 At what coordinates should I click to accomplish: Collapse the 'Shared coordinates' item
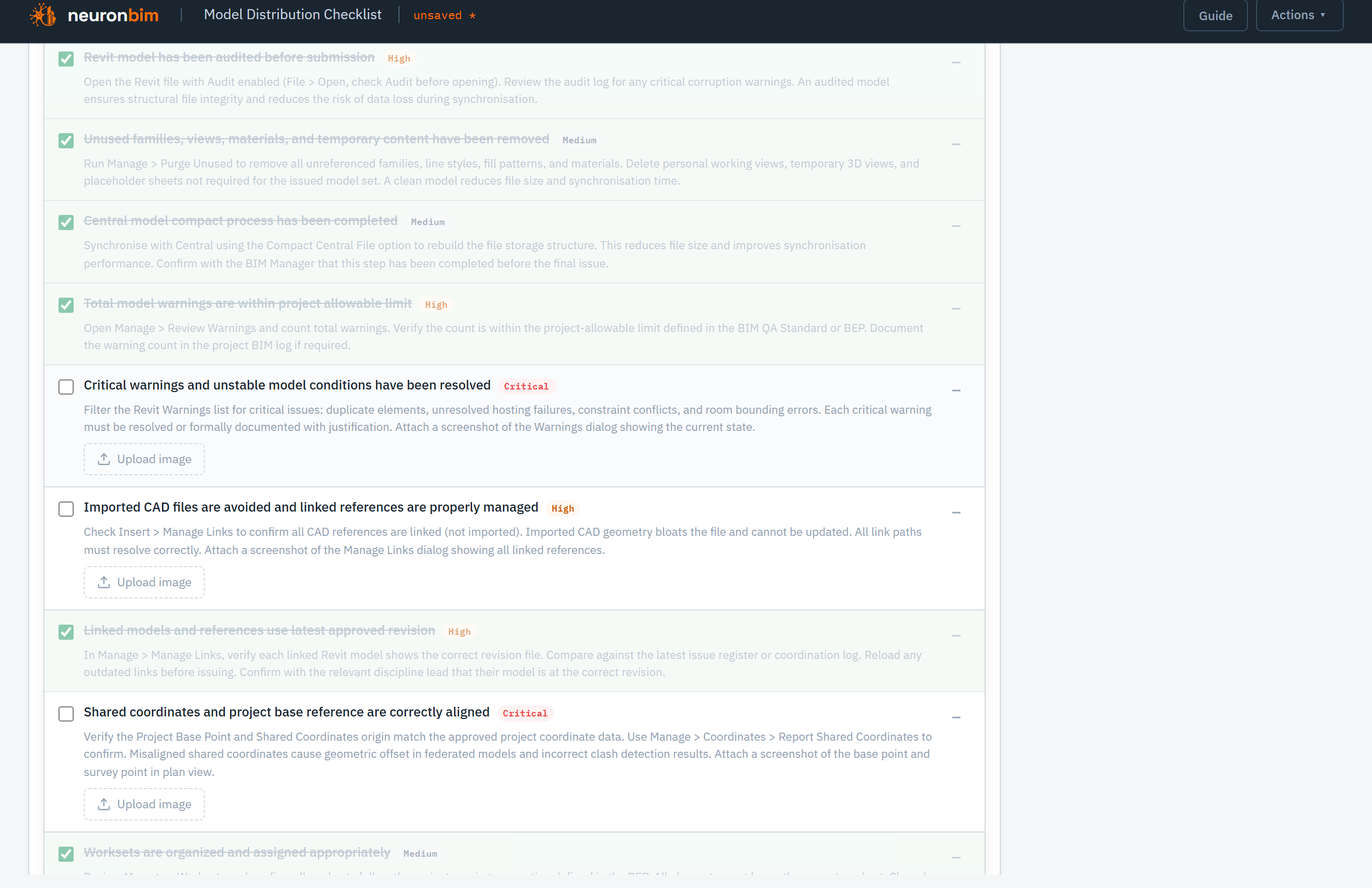pyautogui.click(x=956, y=717)
